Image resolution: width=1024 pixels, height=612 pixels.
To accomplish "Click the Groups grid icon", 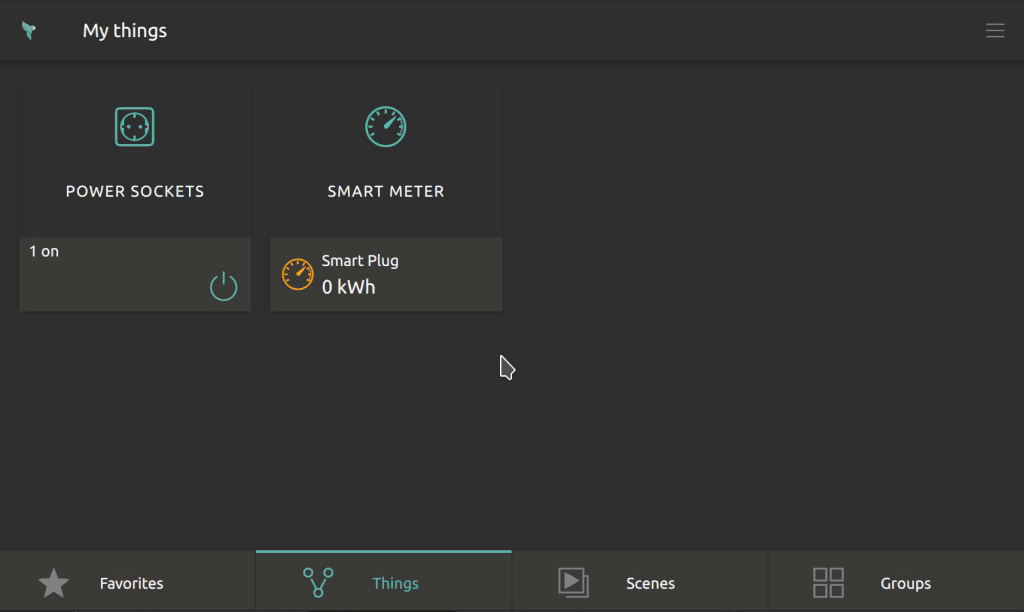I will (828, 583).
